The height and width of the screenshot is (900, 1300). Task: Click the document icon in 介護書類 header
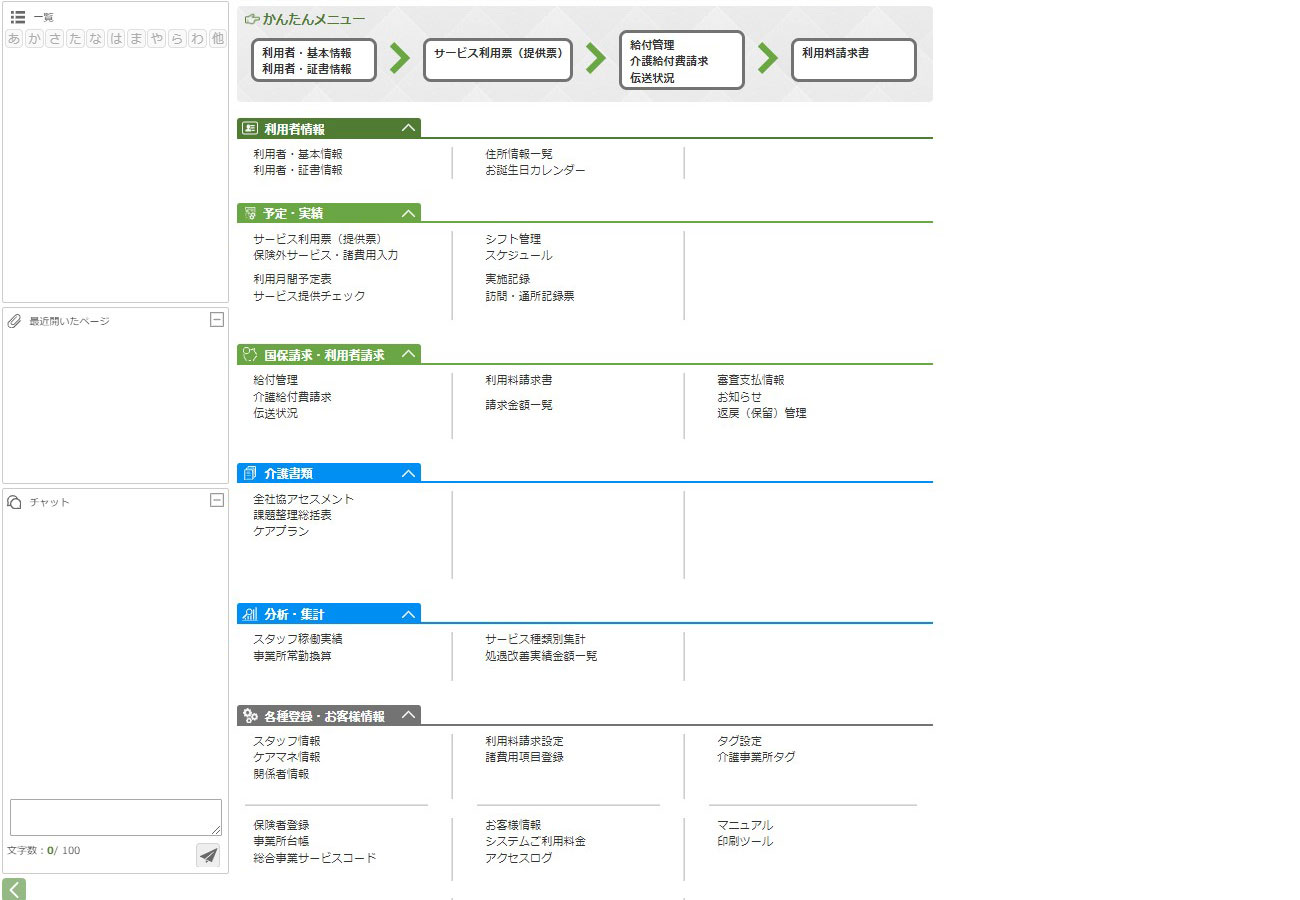click(x=250, y=473)
